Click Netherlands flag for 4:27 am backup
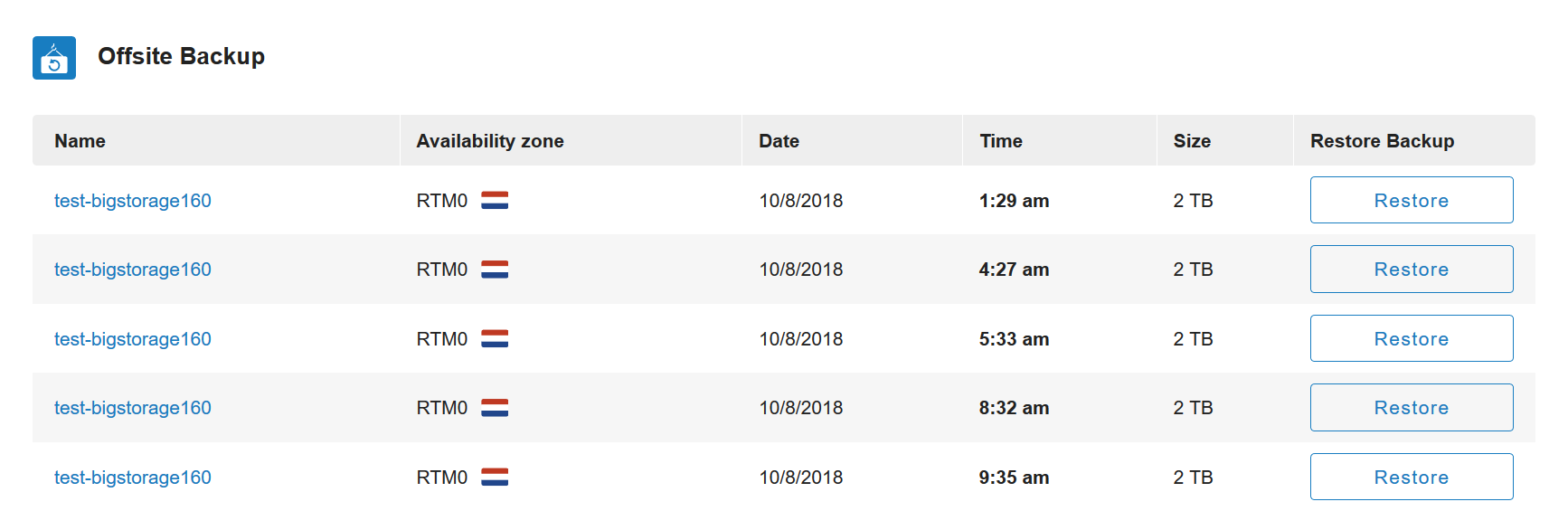 495,270
